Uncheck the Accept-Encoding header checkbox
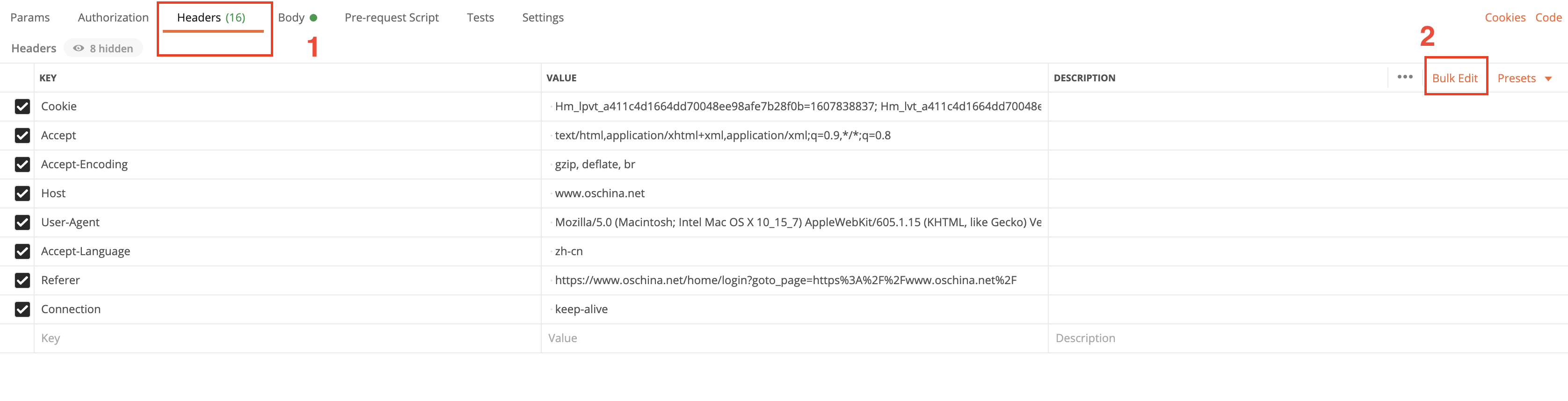The height and width of the screenshot is (401, 1568). 22,165
